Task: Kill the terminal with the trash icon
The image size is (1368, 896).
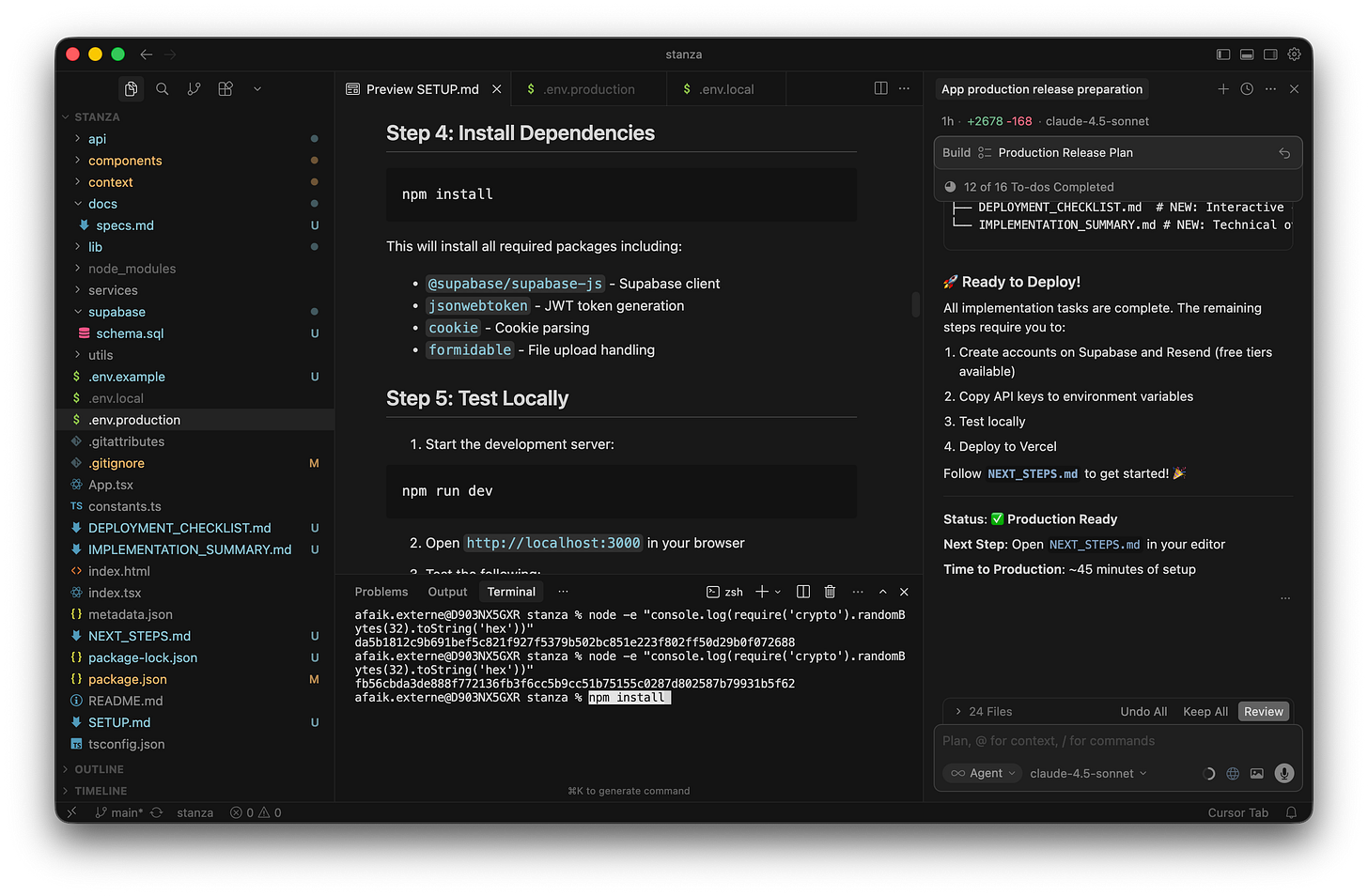Action: [x=830, y=591]
